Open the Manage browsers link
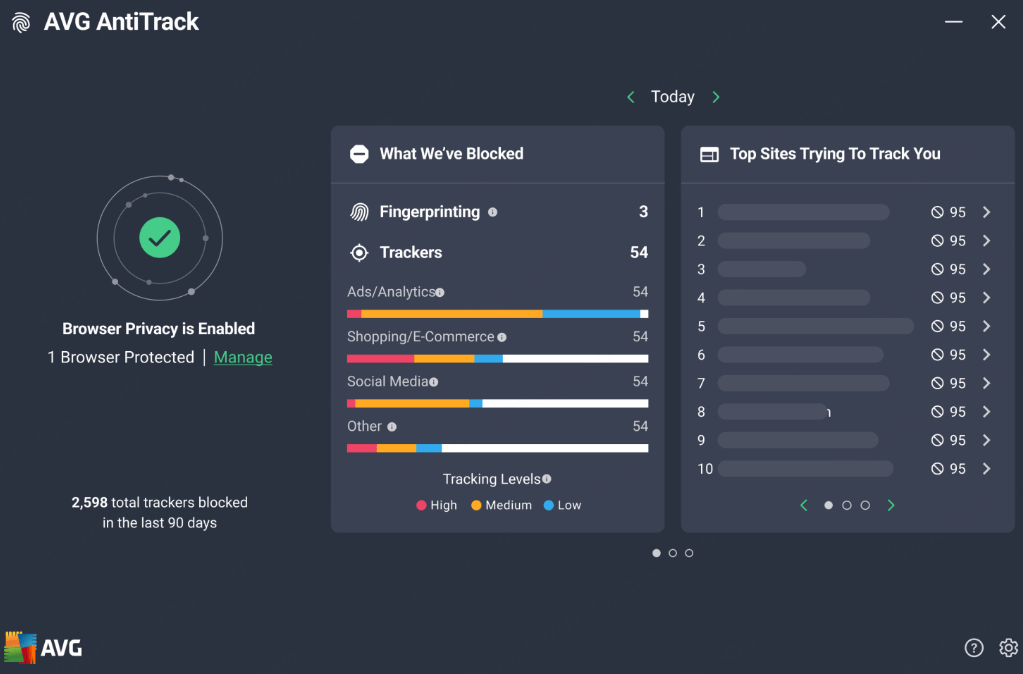Screen dimensions: 1023x674 (243, 358)
